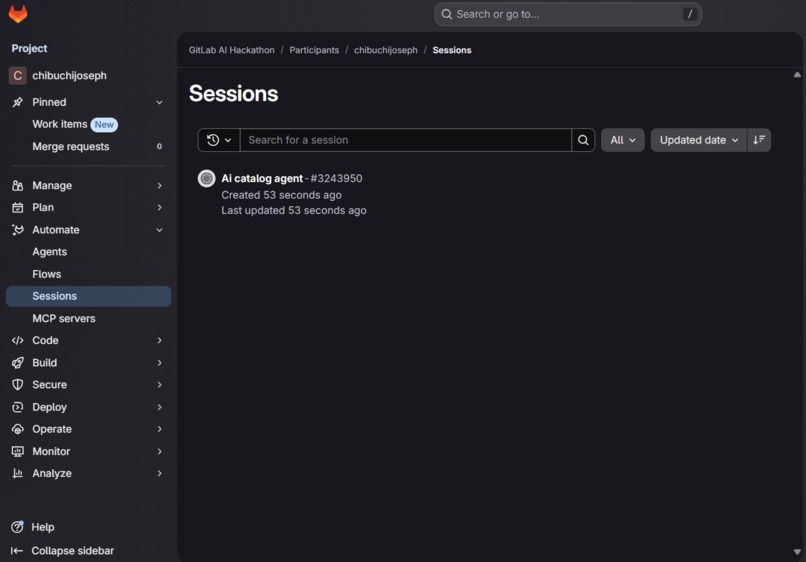Screen dimensions: 806x562
Task: Click the Pinned pin icon
Action: pos(17,102)
